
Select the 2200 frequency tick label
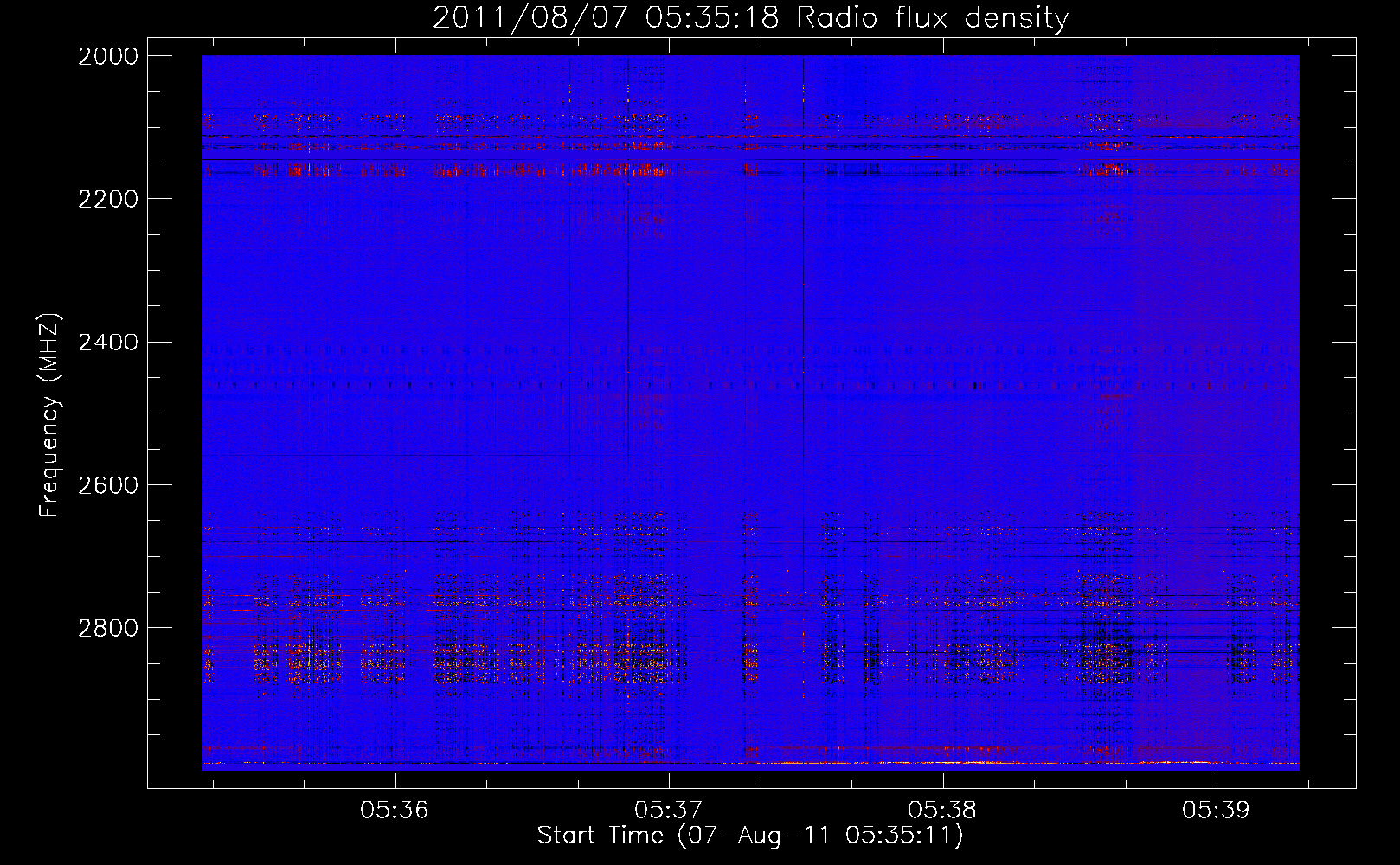point(108,199)
